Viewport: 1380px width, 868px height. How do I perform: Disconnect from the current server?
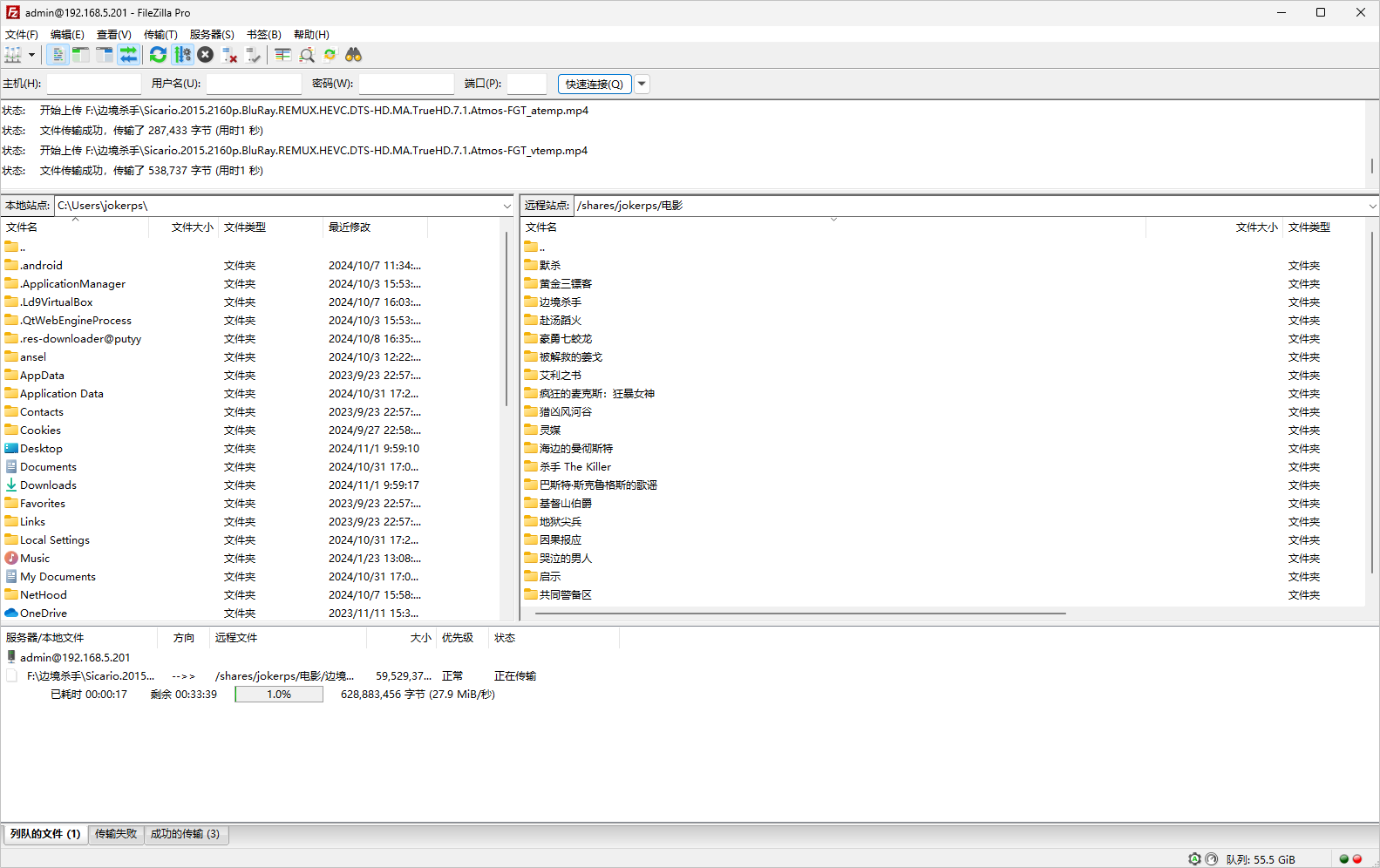tap(230, 55)
